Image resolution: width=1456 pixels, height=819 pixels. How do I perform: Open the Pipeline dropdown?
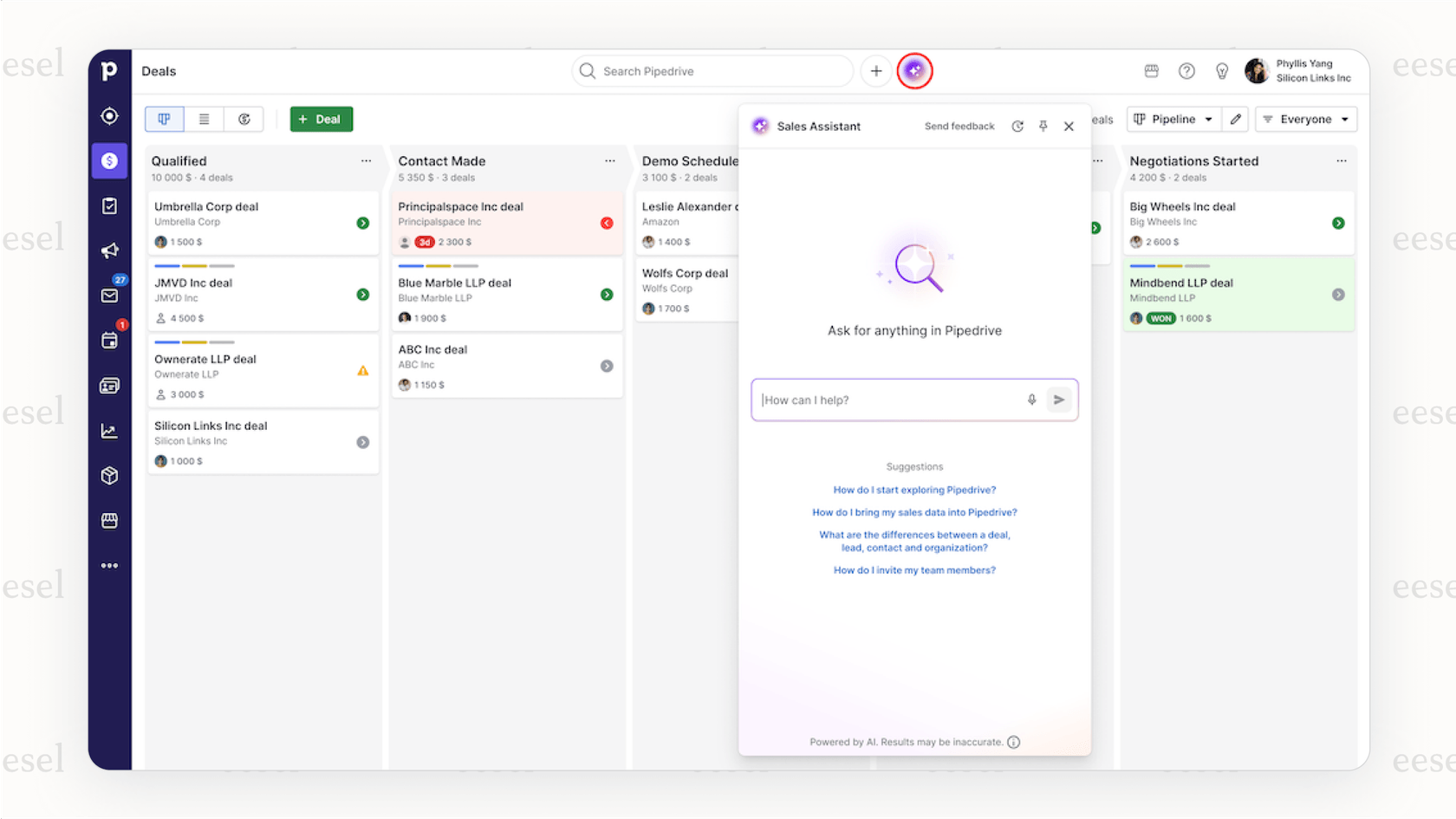click(x=1173, y=119)
